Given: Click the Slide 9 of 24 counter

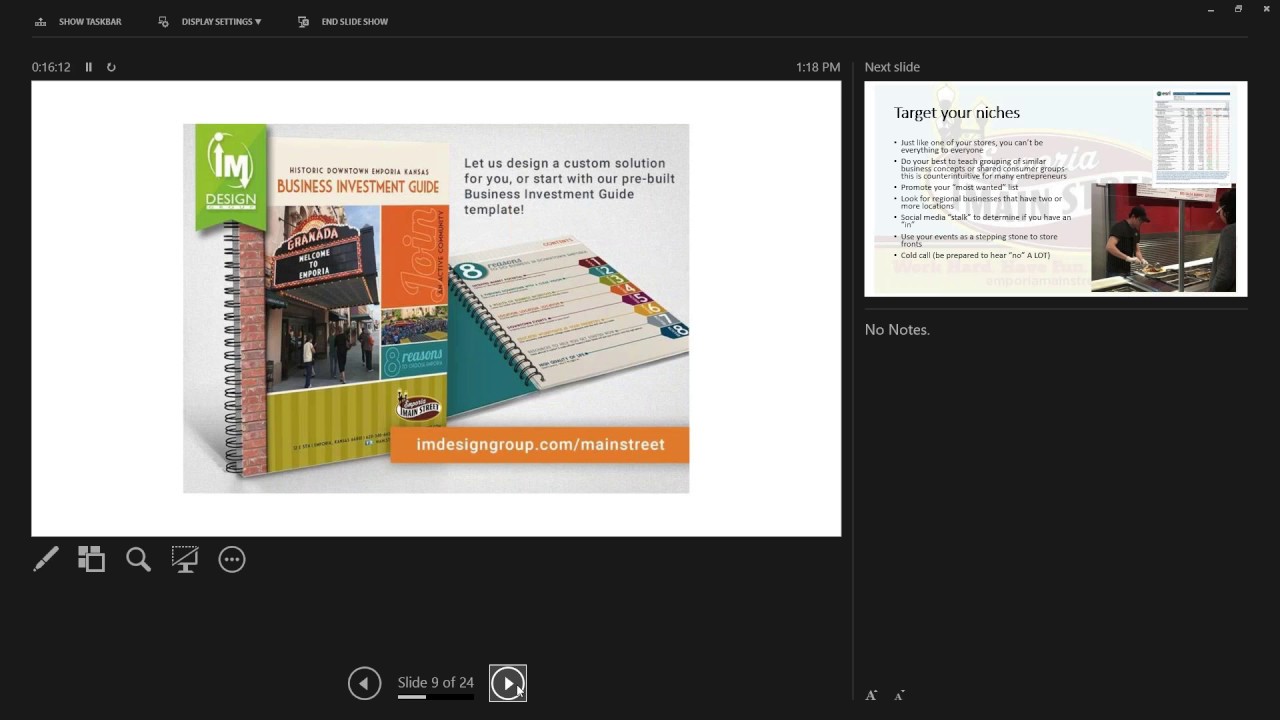Looking at the screenshot, I should [x=436, y=682].
